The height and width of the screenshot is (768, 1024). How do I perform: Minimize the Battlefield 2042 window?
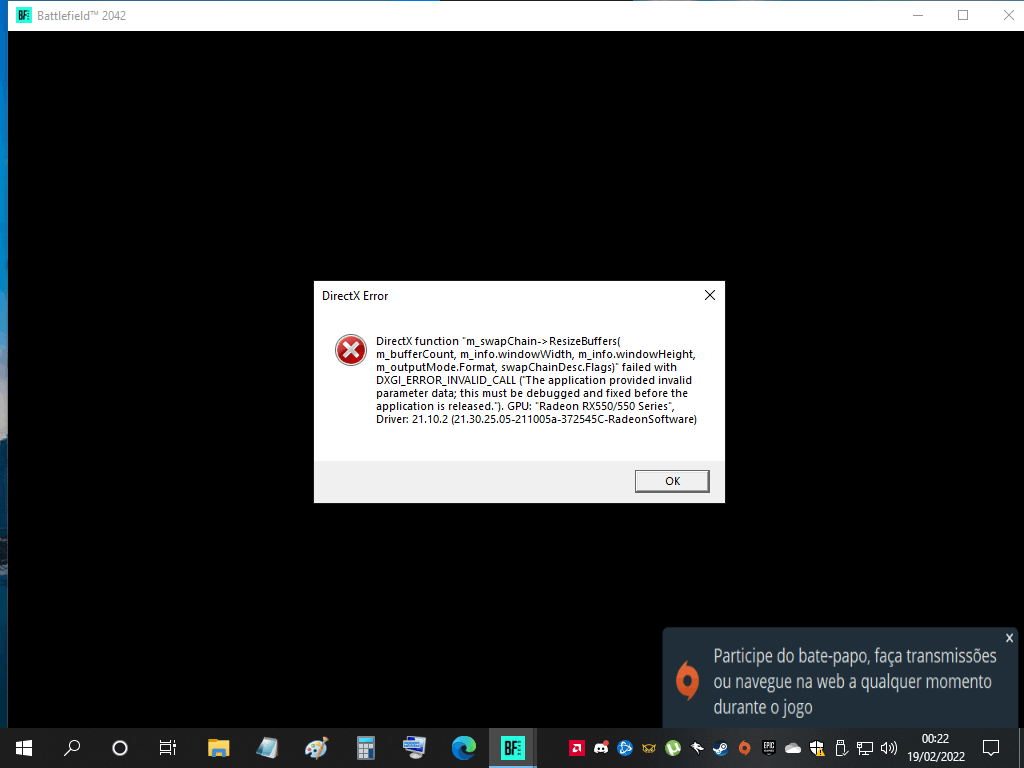tap(918, 15)
